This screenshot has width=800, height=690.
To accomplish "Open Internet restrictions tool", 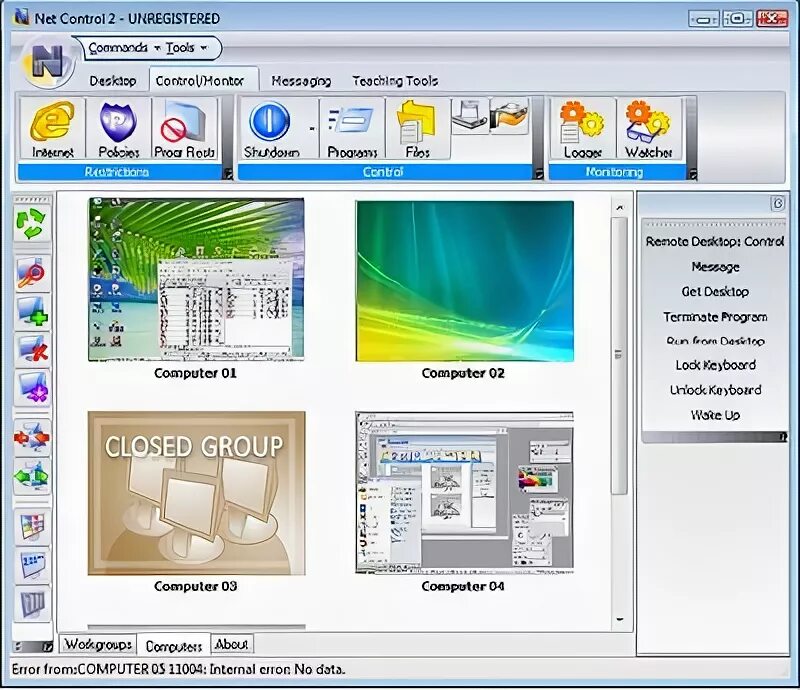I will point(53,129).
